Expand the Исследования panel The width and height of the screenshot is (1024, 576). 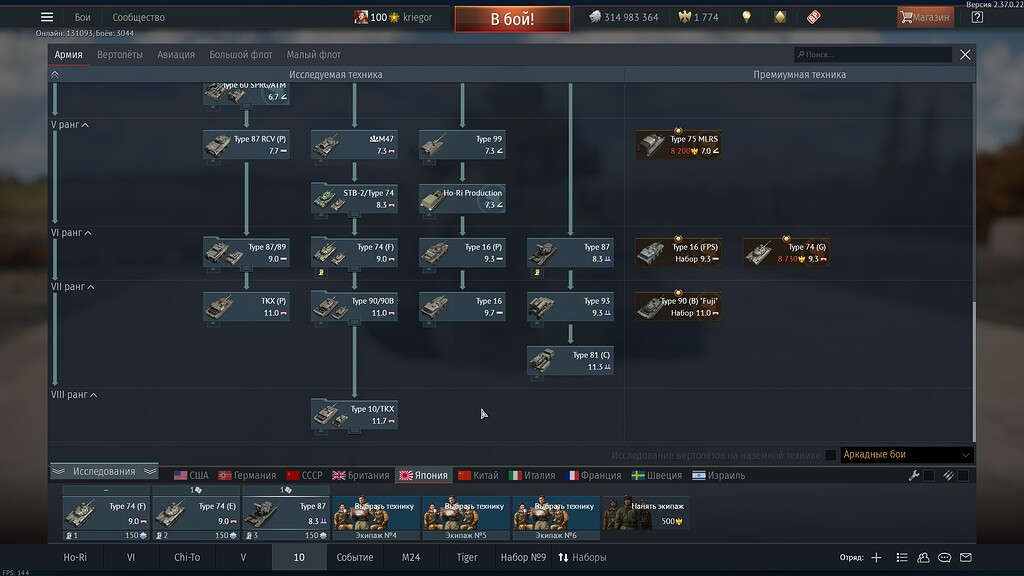pyautogui.click(x=104, y=471)
